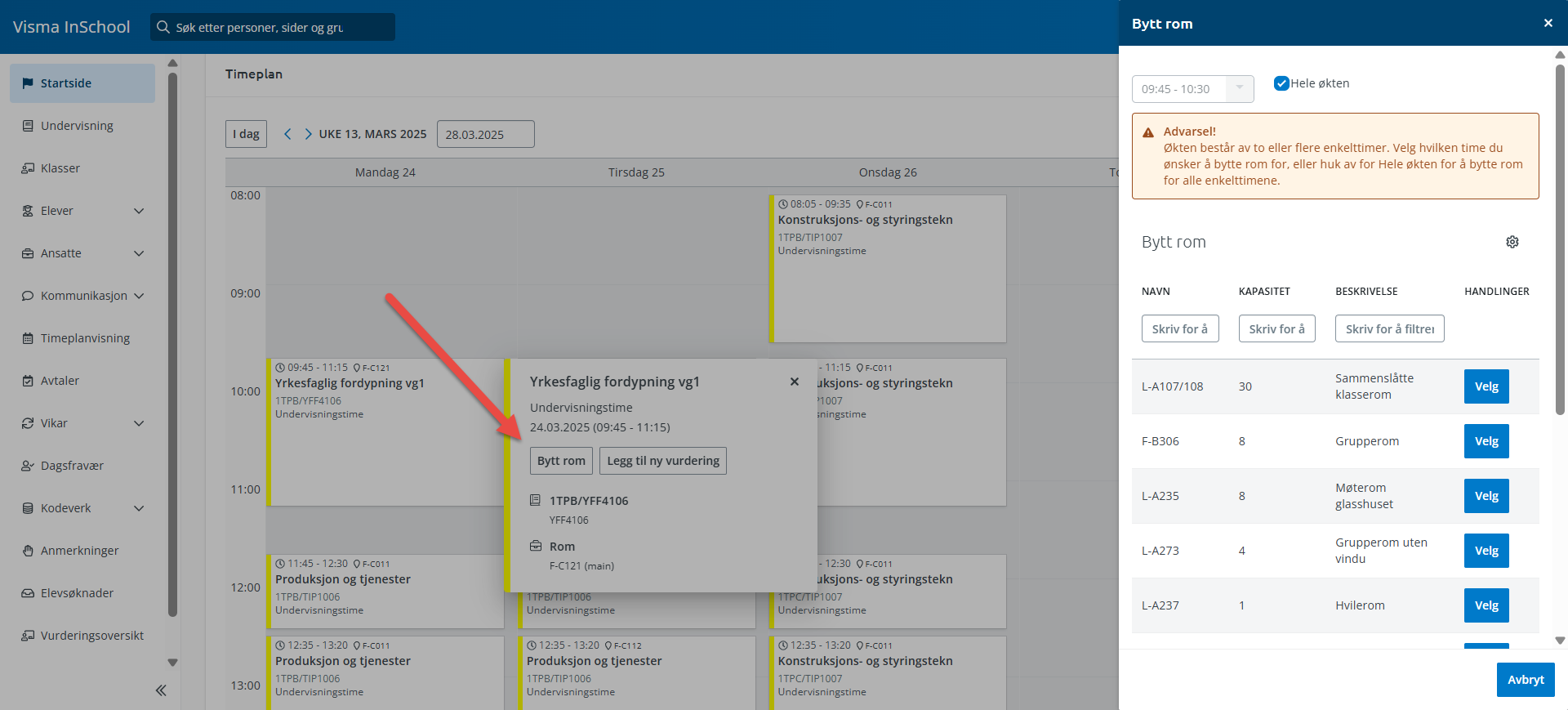The width and height of the screenshot is (1568, 710).
Task: Click the 1TPB/YFF4106 group icon in popup
Action: pos(536,500)
